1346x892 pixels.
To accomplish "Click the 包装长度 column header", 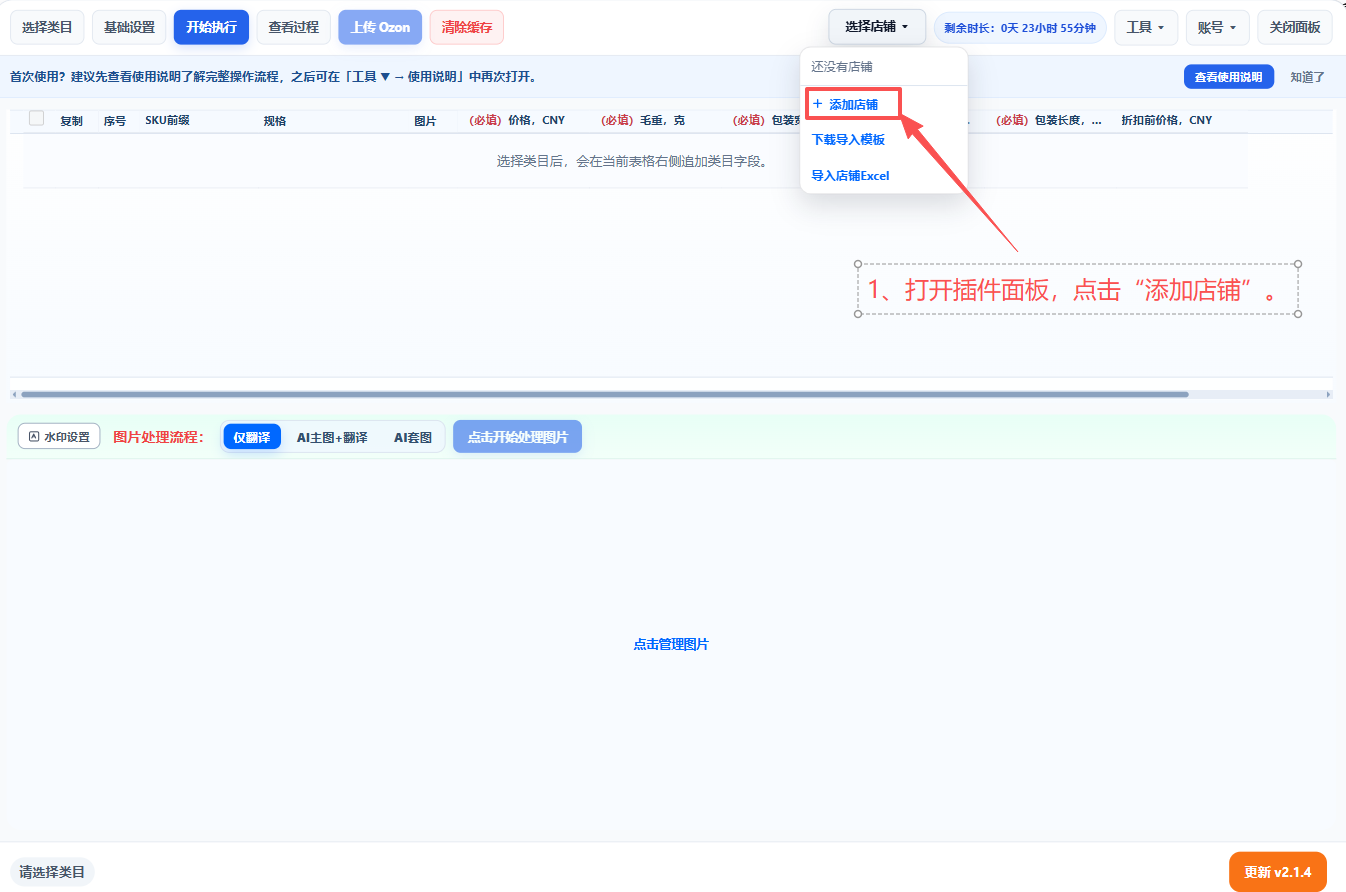I will pos(1050,120).
